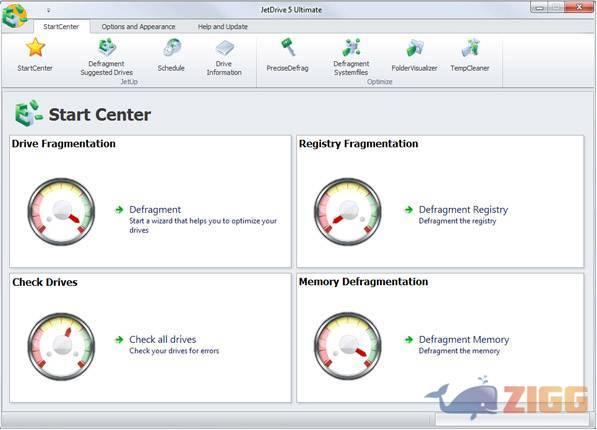Open the StartCenter star icon
597x430 pixels.
(35, 47)
